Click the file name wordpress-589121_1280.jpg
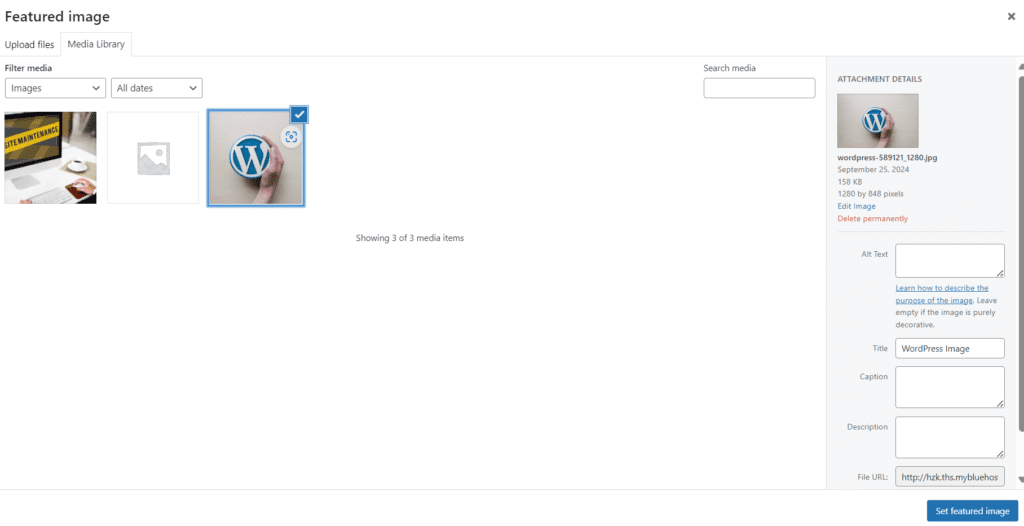1024x526 pixels. [887, 157]
